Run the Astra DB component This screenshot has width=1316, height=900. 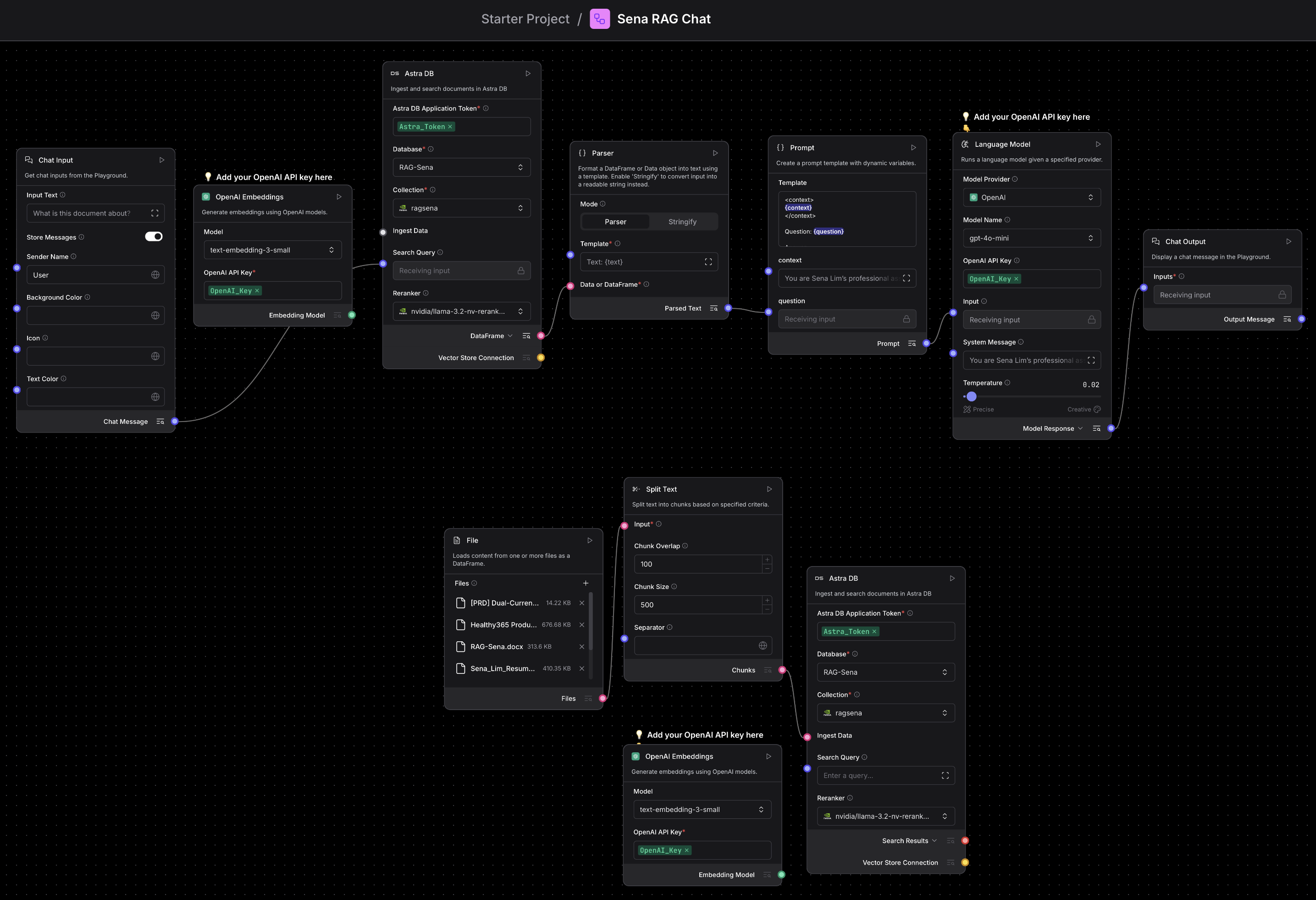click(528, 73)
